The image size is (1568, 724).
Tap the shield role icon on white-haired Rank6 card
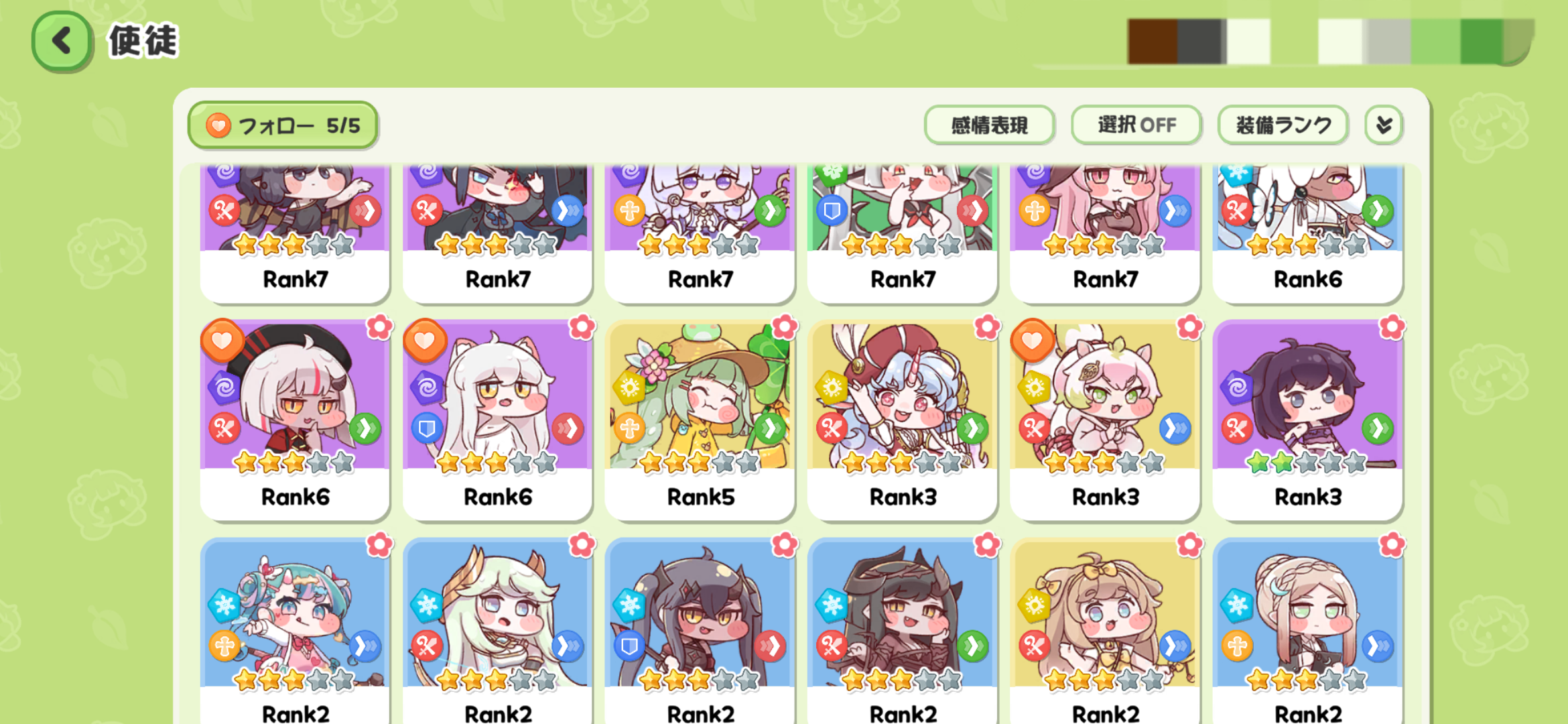click(x=427, y=428)
